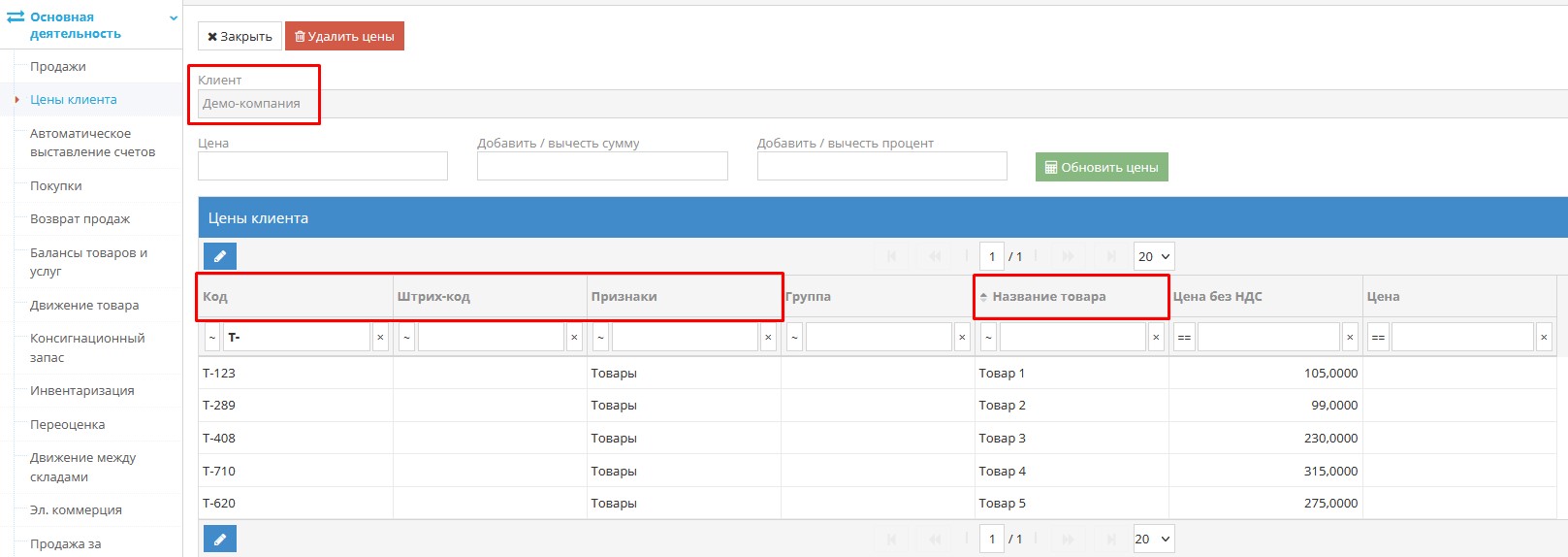The height and width of the screenshot is (557, 1568).
Task: Click the green Обновить цены button
Action: (1102, 167)
